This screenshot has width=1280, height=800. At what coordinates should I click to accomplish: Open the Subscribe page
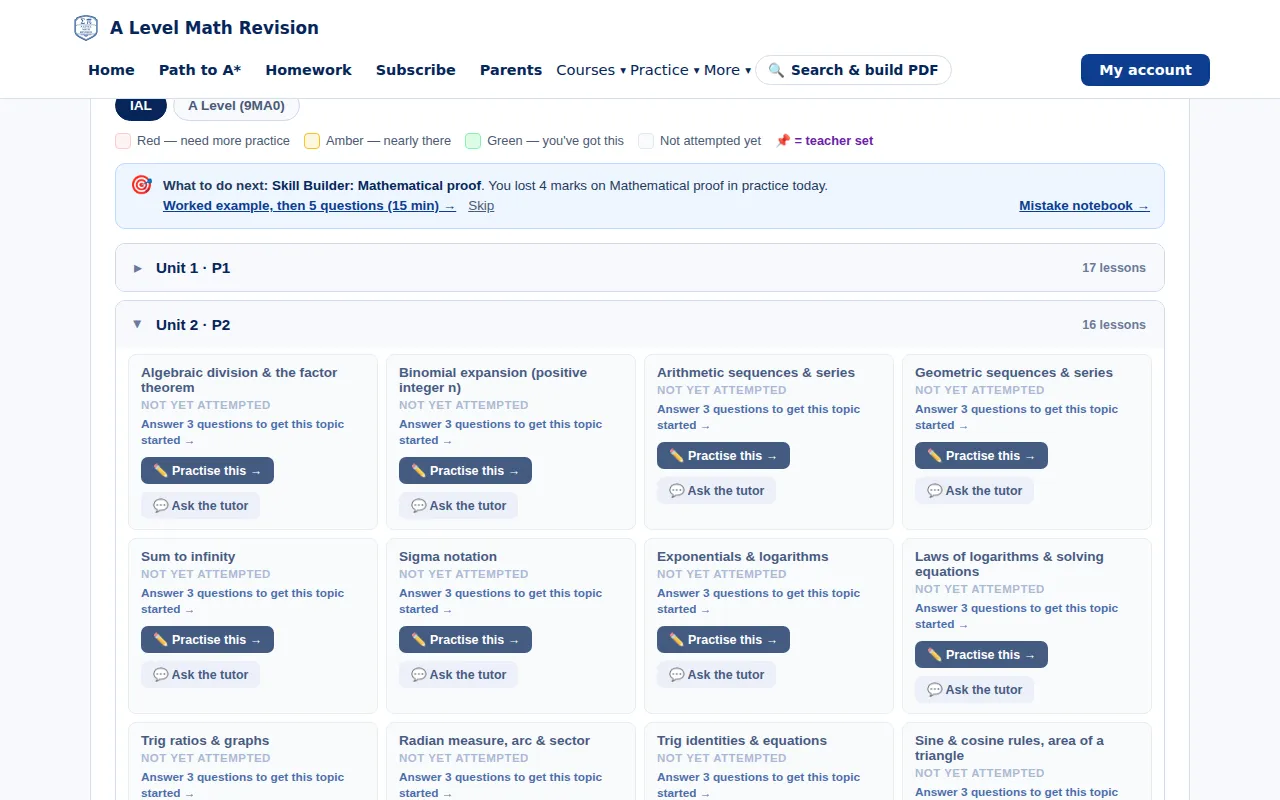pyautogui.click(x=416, y=70)
